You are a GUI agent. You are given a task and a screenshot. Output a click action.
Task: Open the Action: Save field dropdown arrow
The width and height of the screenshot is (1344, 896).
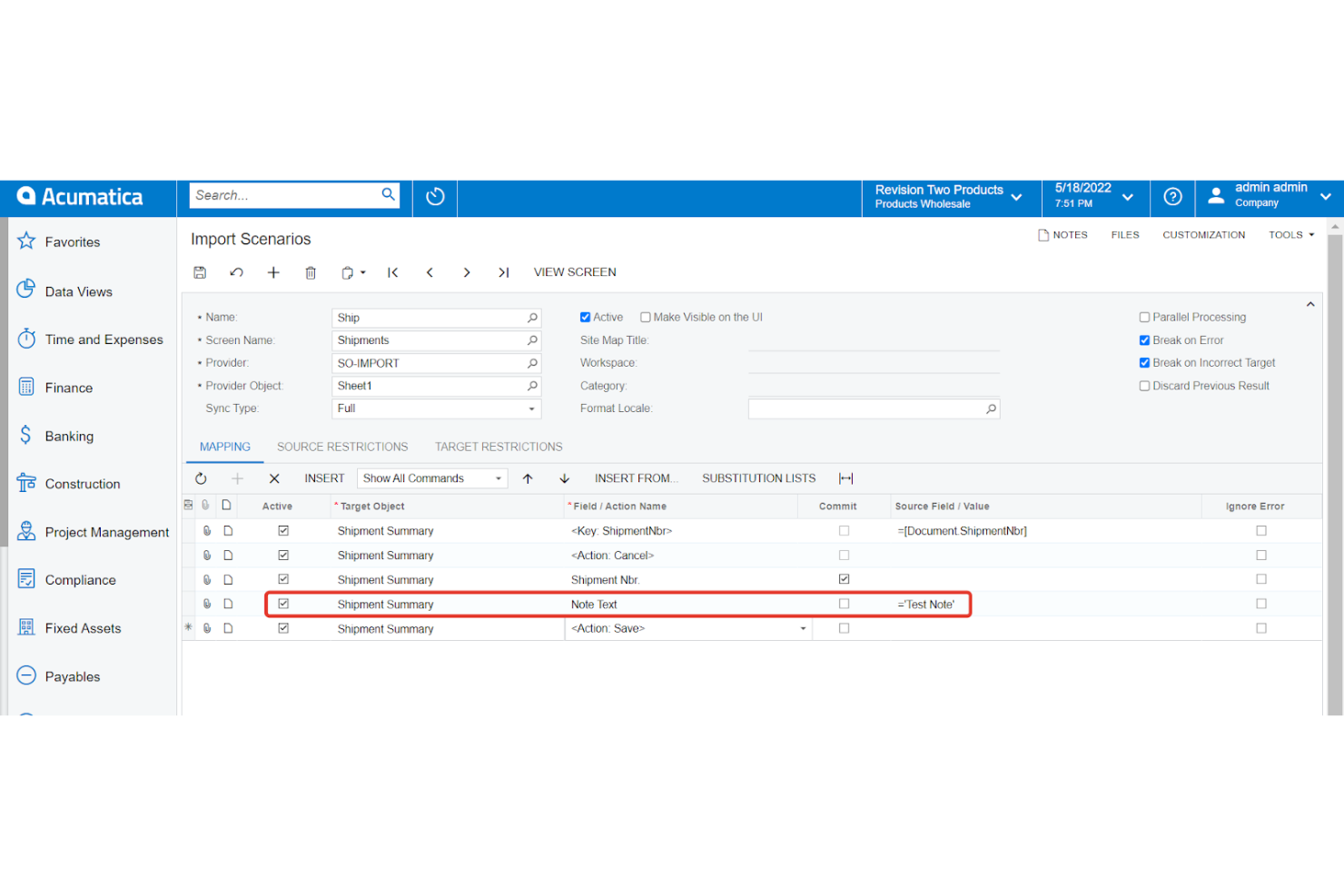click(803, 628)
